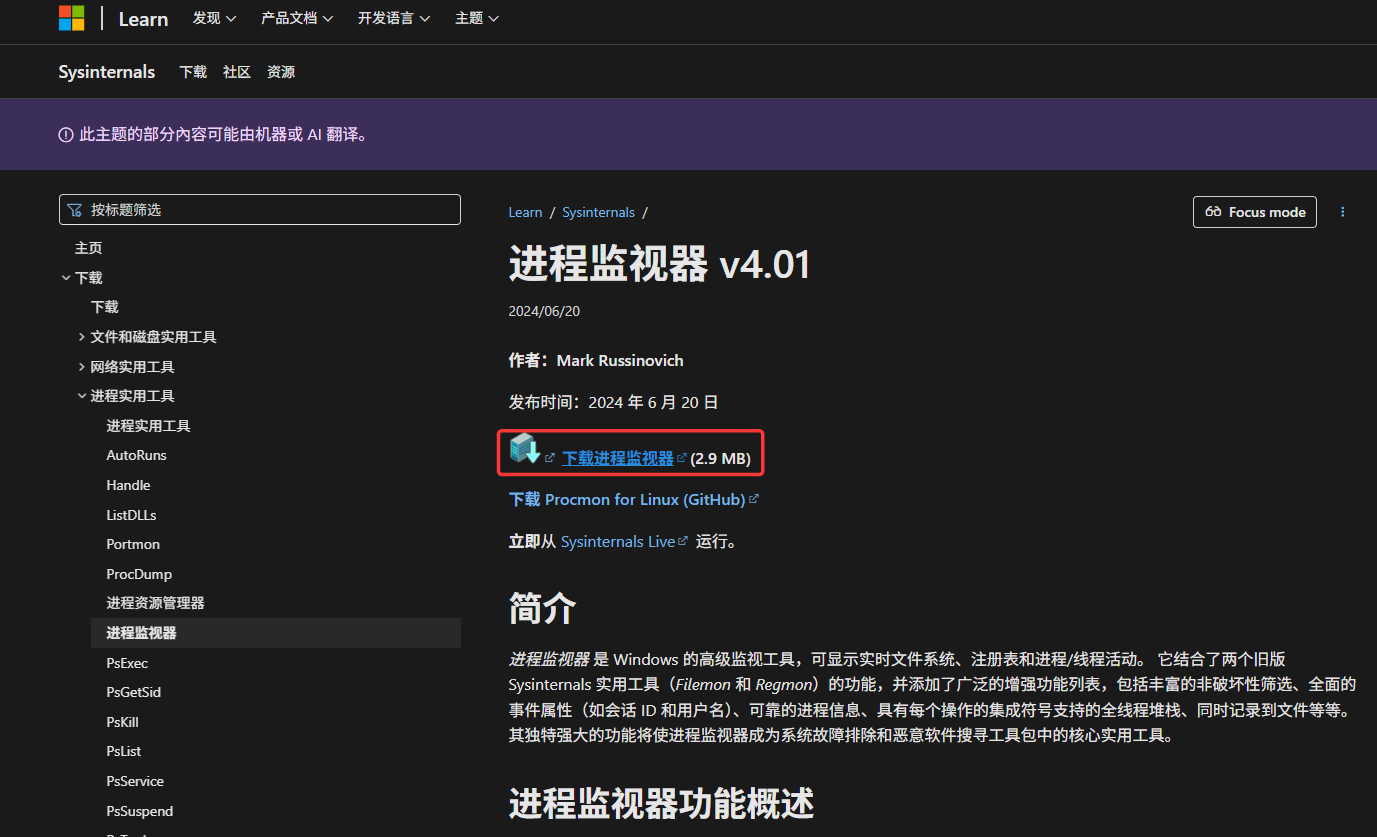Type in the 按标题筛选 filter field
Screen dimensions: 1377x837
point(270,210)
